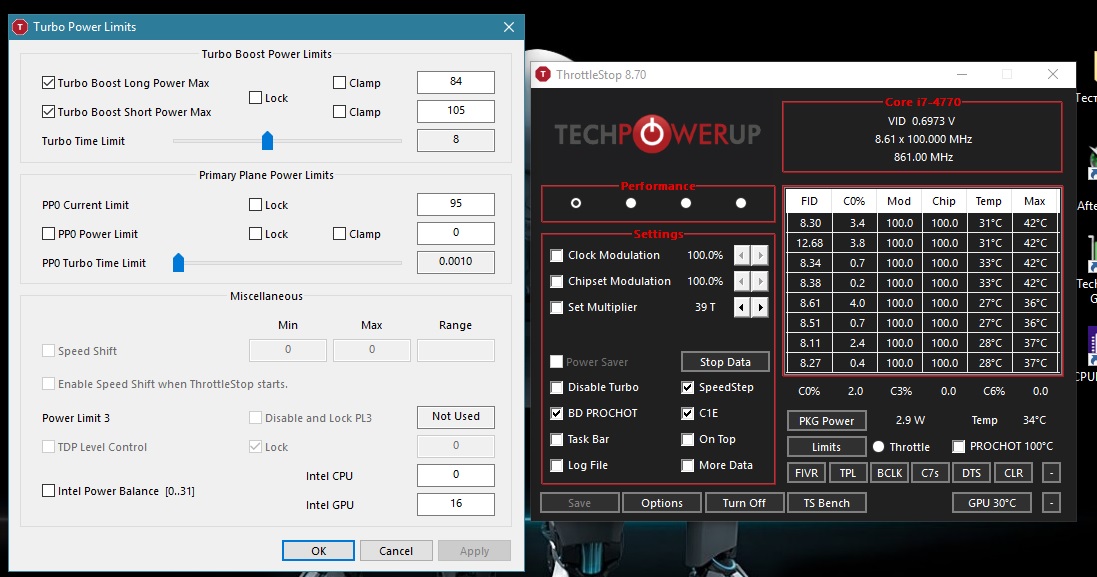Select the second Performance profile radio button

(631, 203)
